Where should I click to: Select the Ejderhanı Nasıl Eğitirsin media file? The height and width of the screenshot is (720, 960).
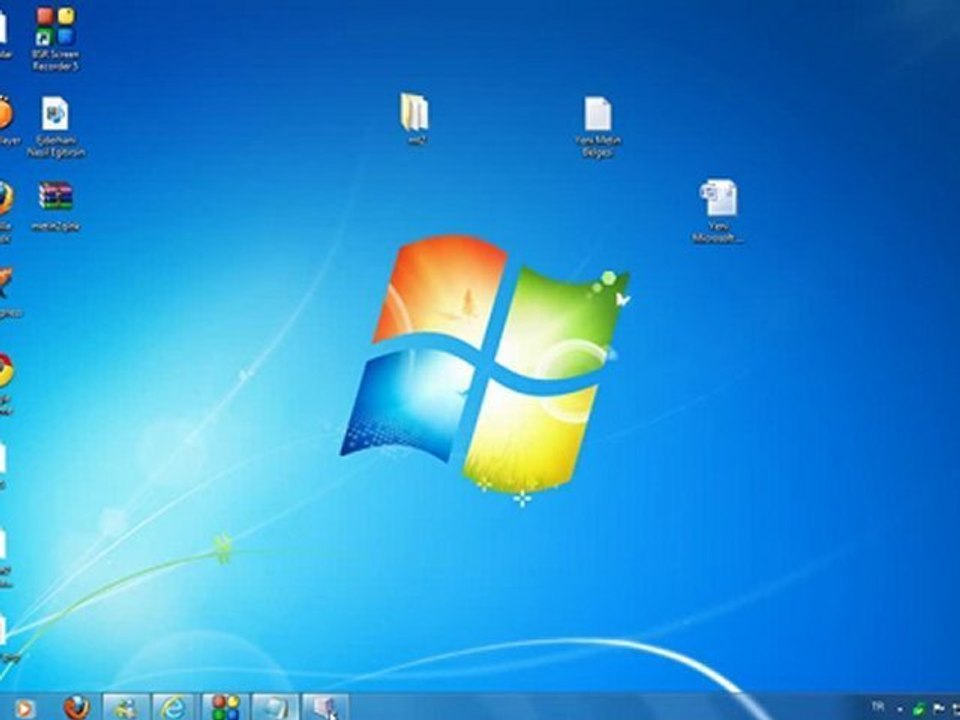point(55,126)
